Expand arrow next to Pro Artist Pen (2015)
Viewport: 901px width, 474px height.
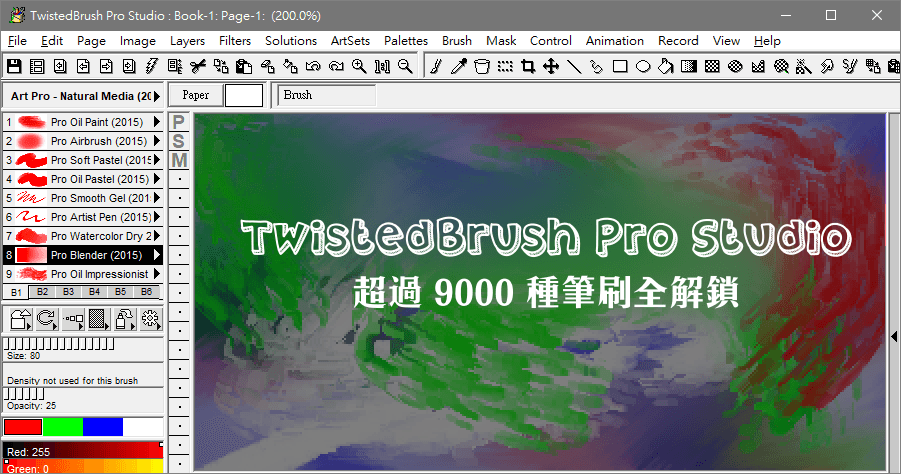[x=157, y=217]
